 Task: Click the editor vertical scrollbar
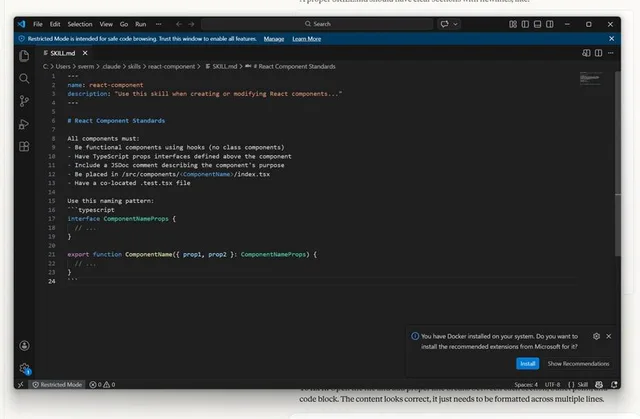point(618,163)
